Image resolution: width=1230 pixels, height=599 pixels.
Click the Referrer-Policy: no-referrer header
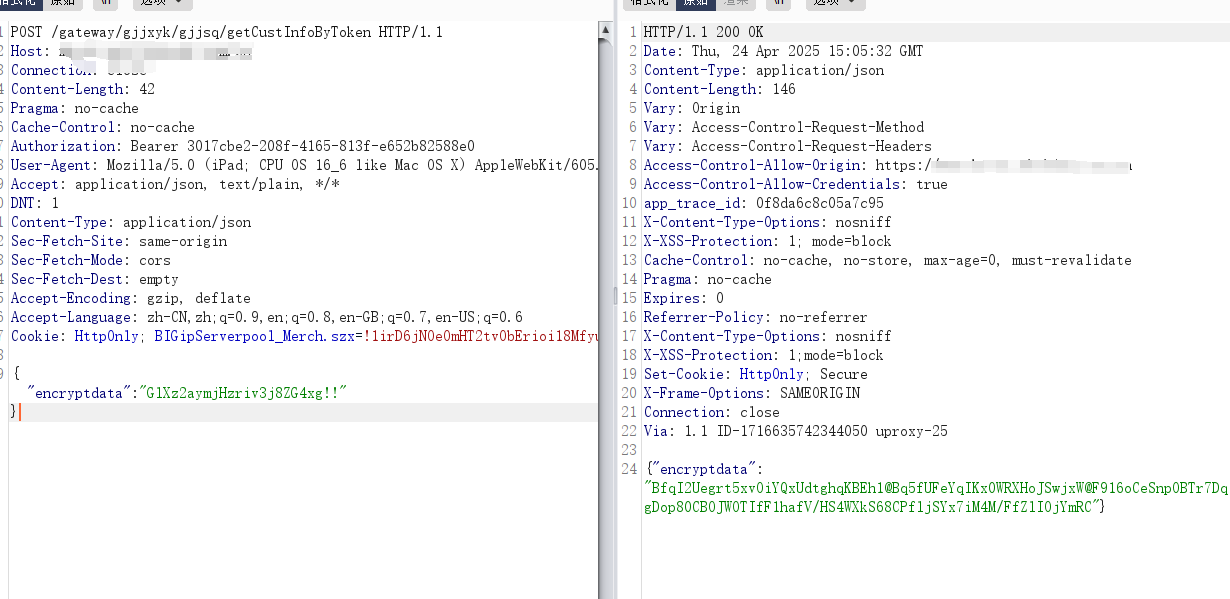coord(756,317)
